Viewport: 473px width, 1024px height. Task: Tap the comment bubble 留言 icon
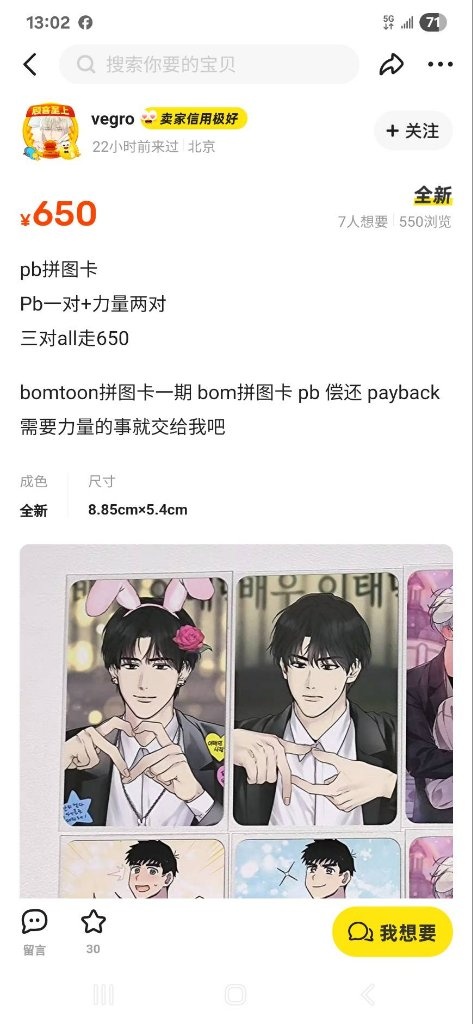coord(34,921)
